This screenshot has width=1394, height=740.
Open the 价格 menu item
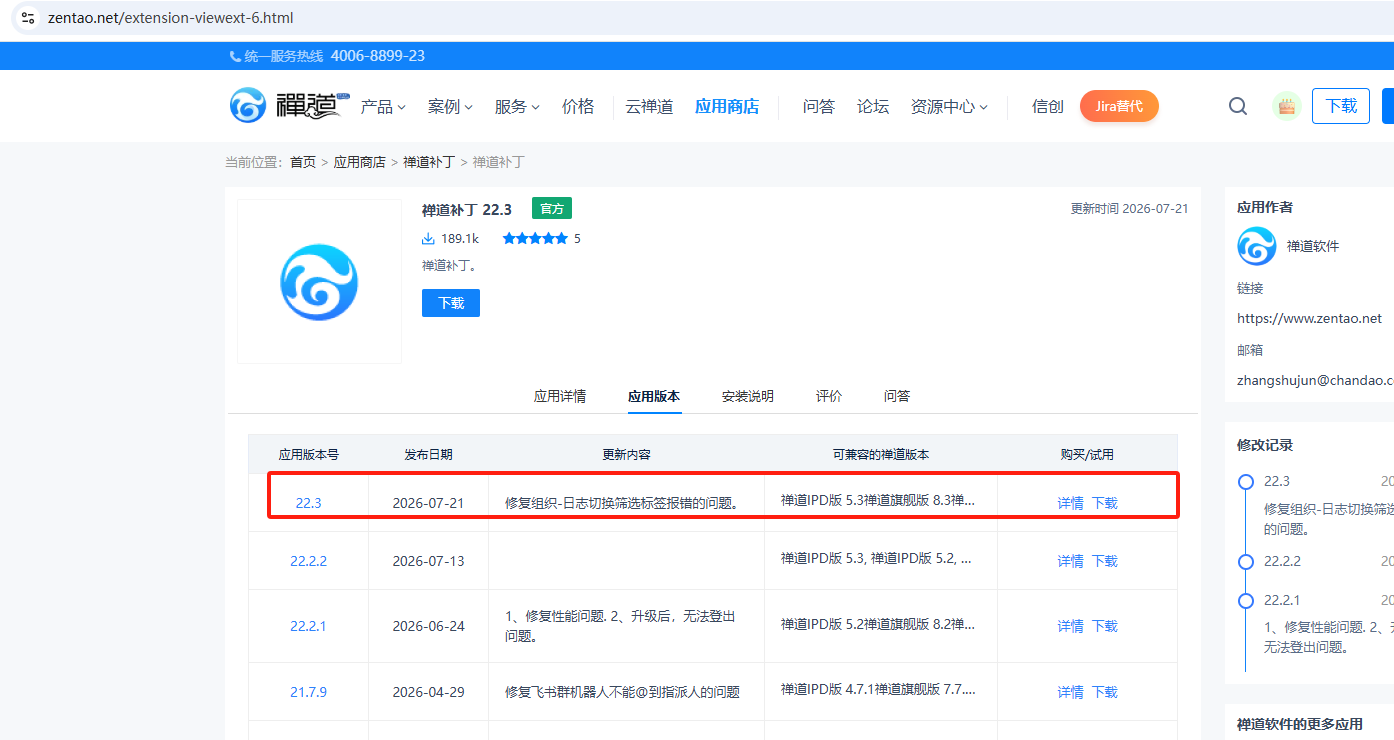pyautogui.click(x=578, y=106)
